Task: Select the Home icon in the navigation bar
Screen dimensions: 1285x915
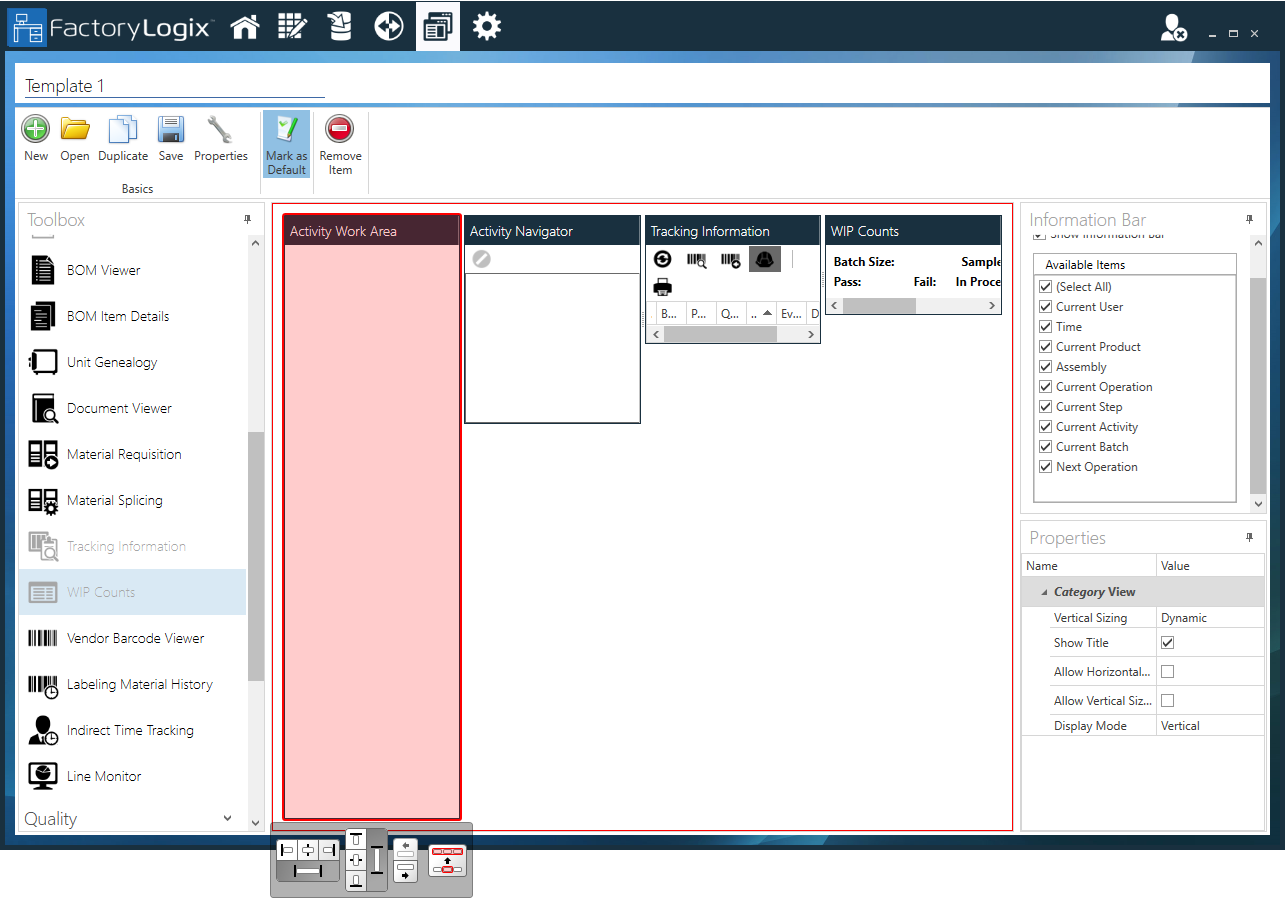Action: click(x=244, y=26)
